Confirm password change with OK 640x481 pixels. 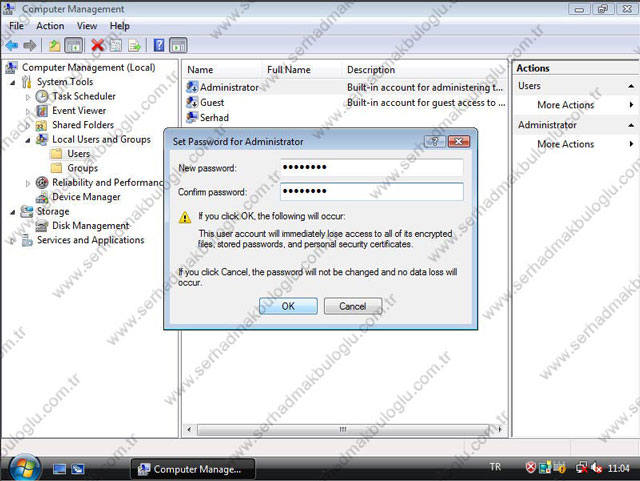coord(288,306)
